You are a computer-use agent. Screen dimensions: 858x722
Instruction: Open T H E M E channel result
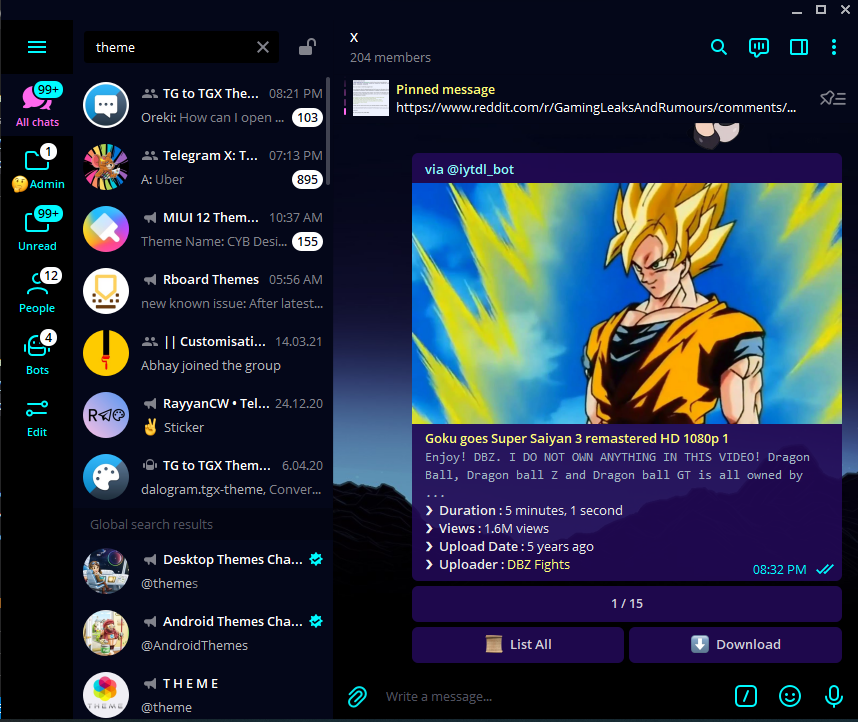tap(202, 695)
